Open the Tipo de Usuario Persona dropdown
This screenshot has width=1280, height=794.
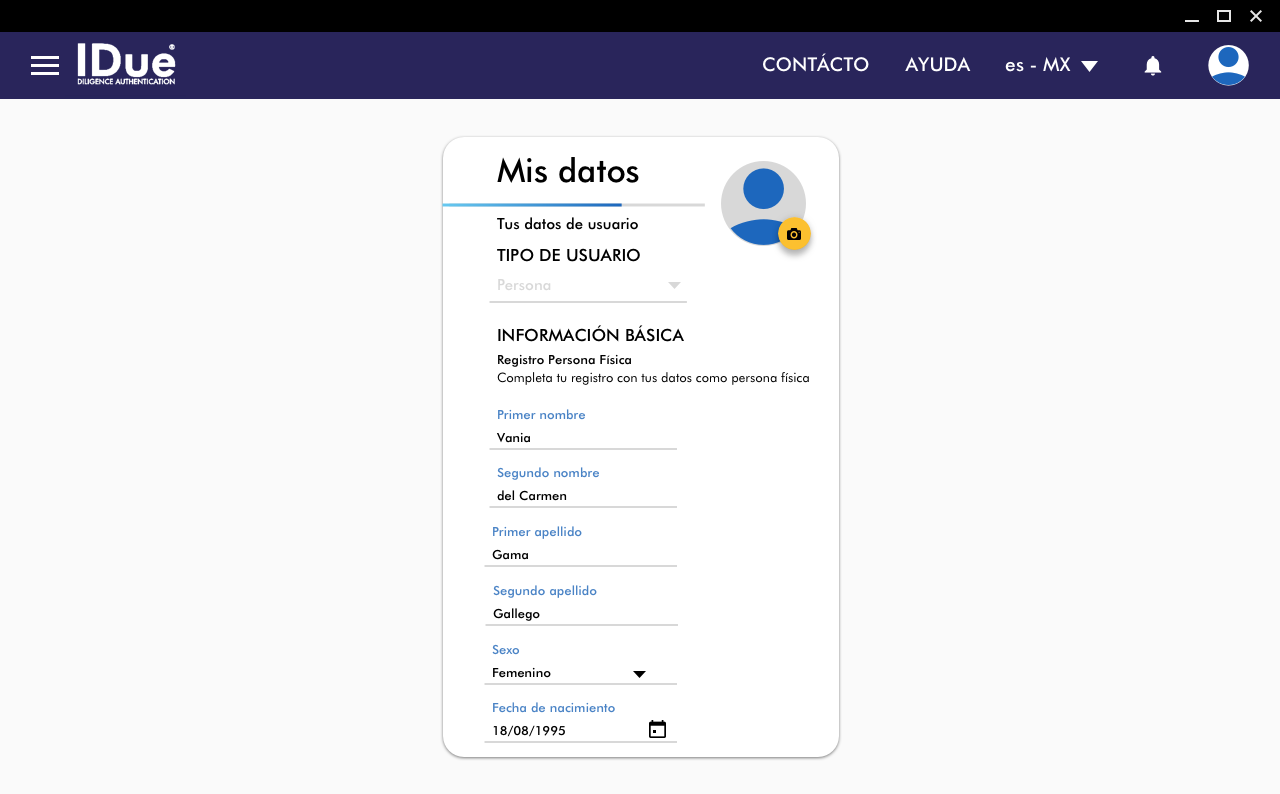click(x=588, y=286)
